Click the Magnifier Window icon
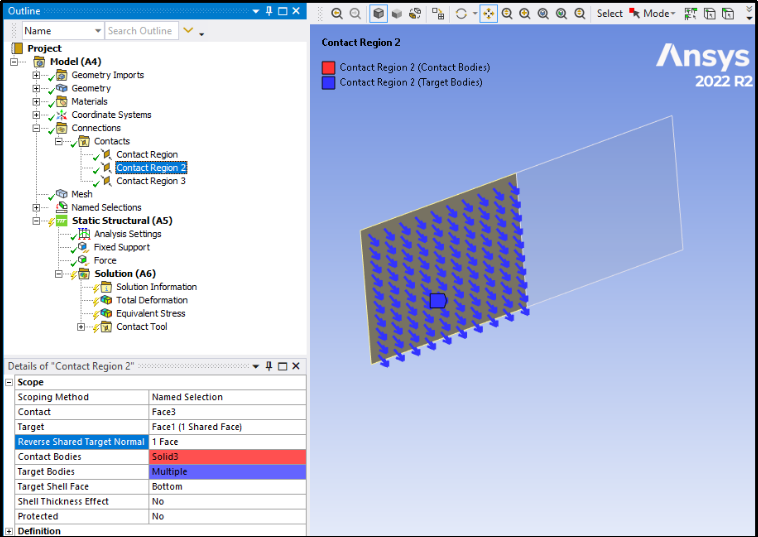The width and height of the screenshot is (758, 537). click(x=579, y=14)
